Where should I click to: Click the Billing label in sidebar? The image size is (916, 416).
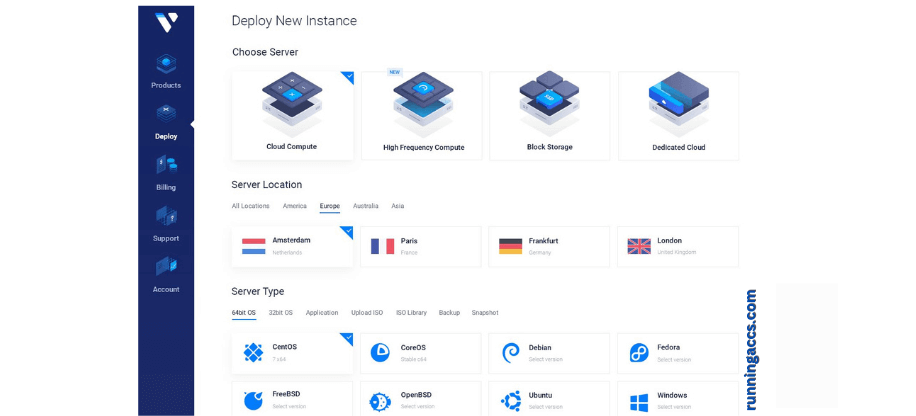pyautogui.click(x=166, y=188)
